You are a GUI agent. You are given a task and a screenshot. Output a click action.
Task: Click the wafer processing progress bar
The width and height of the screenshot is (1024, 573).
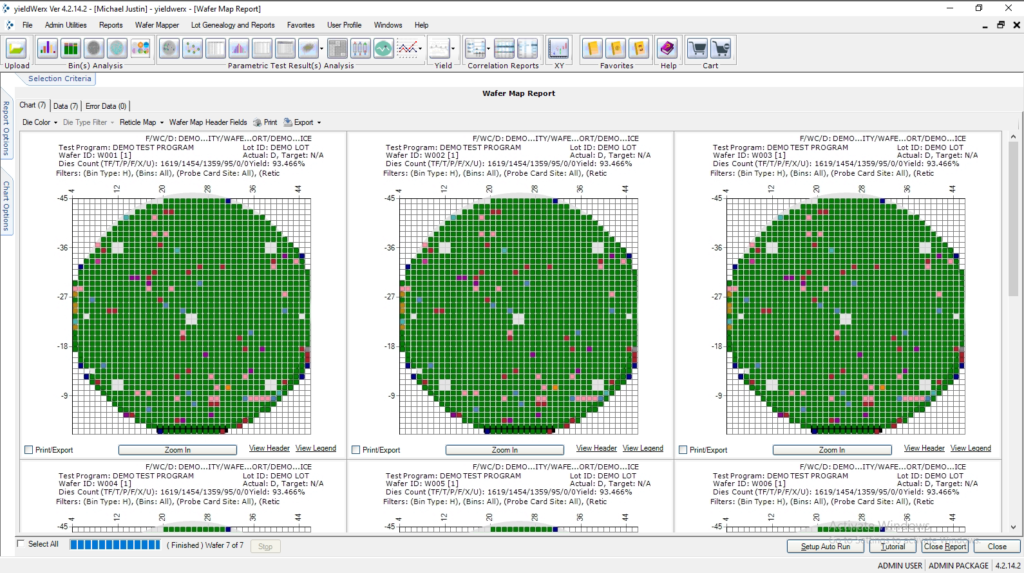(x=119, y=545)
